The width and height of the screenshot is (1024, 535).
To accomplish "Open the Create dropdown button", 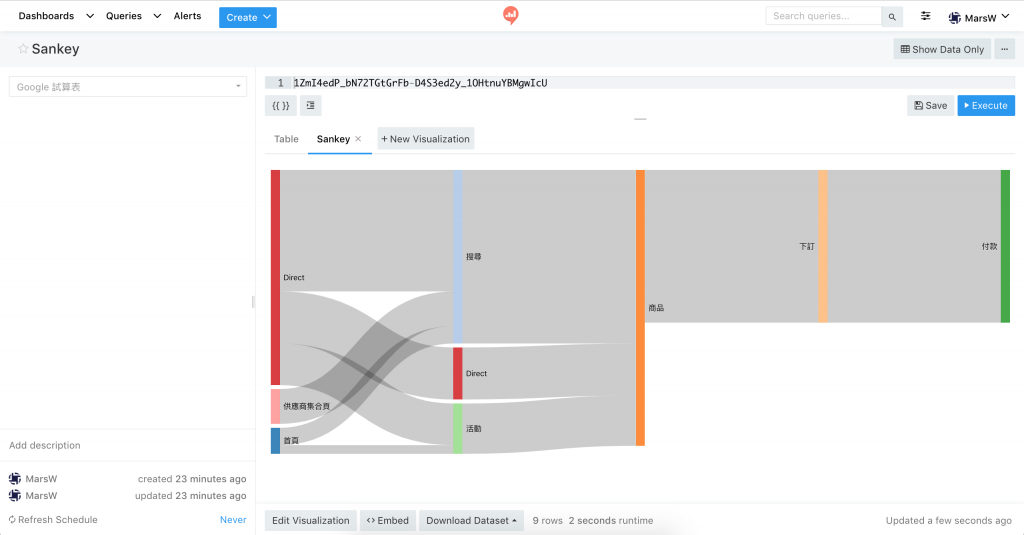I will (248, 17).
